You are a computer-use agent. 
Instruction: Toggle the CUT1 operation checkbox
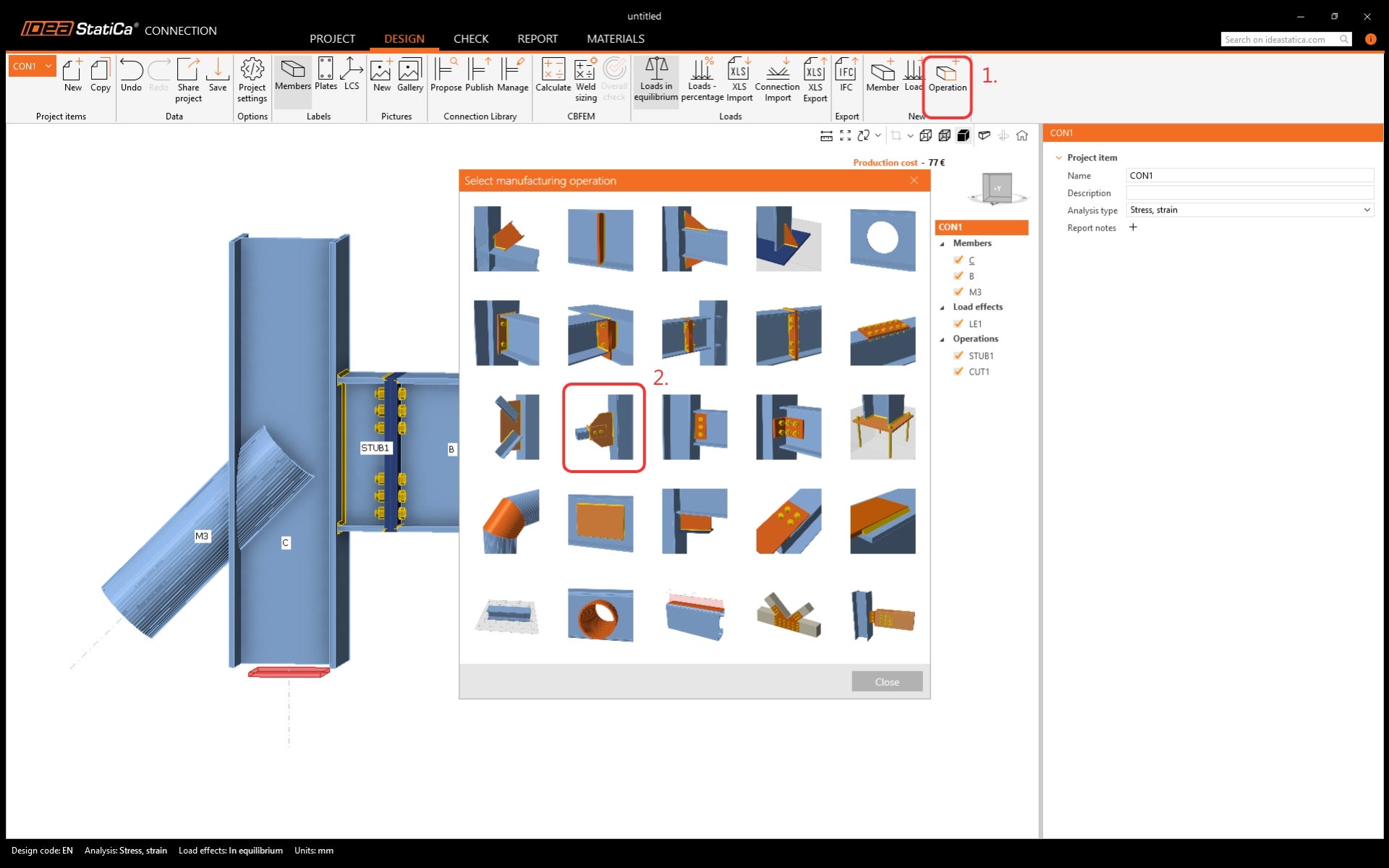click(x=959, y=371)
